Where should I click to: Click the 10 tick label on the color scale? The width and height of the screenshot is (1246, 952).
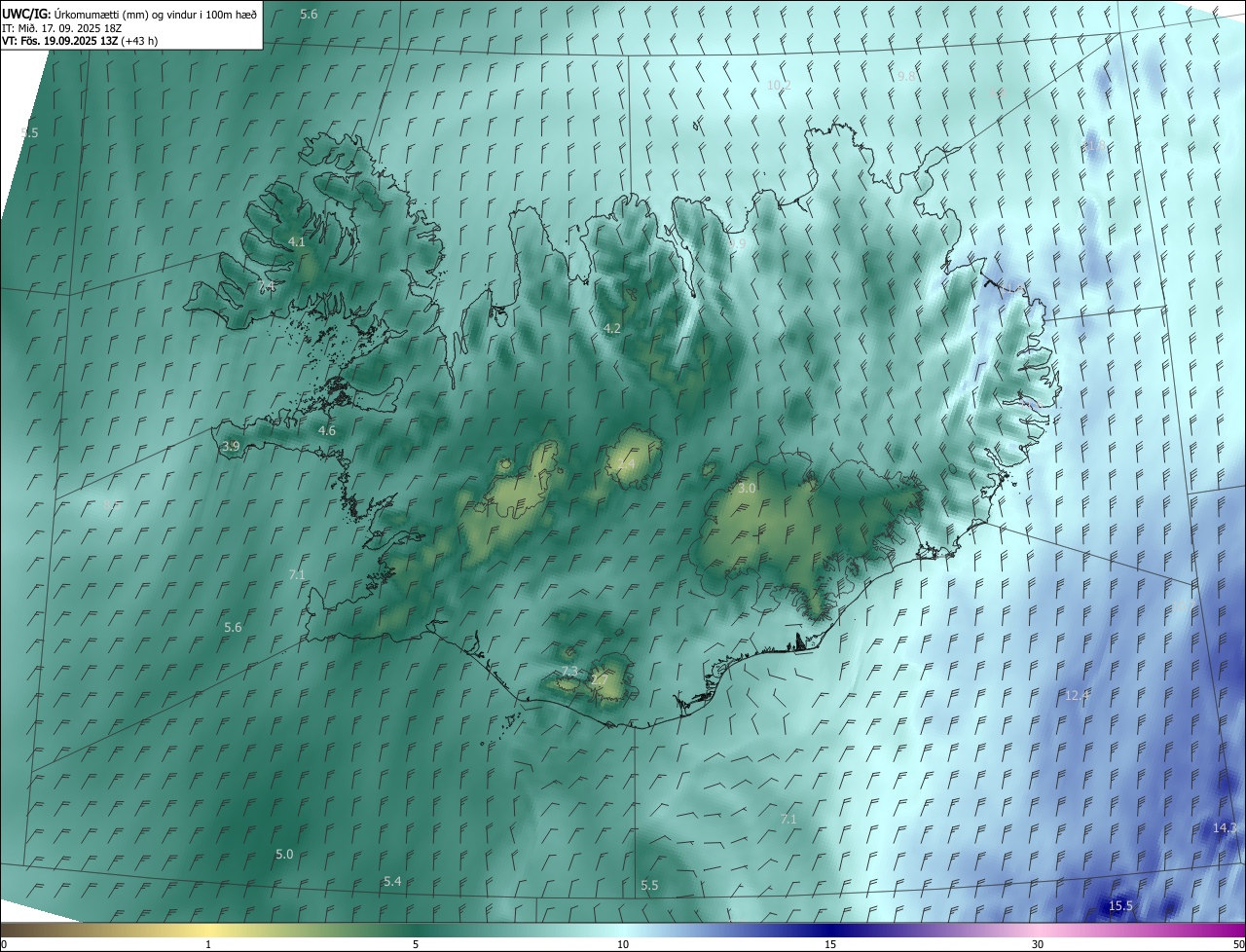(623, 944)
